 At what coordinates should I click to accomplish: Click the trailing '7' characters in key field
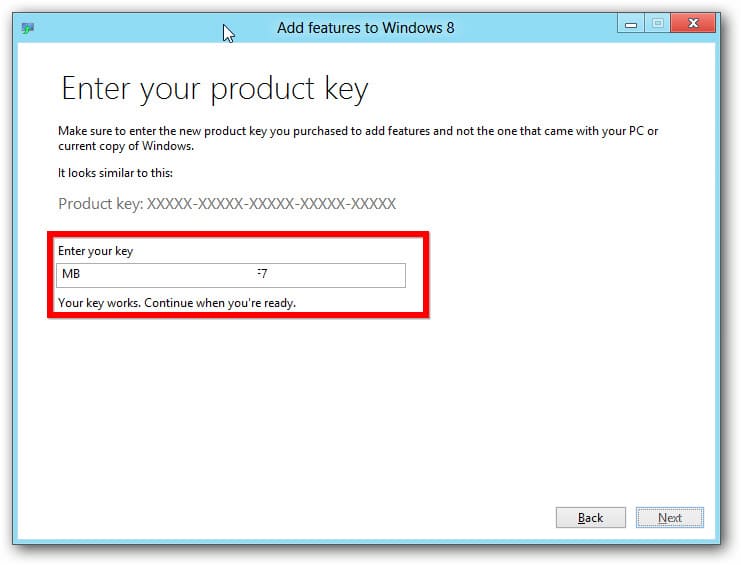point(264,275)
